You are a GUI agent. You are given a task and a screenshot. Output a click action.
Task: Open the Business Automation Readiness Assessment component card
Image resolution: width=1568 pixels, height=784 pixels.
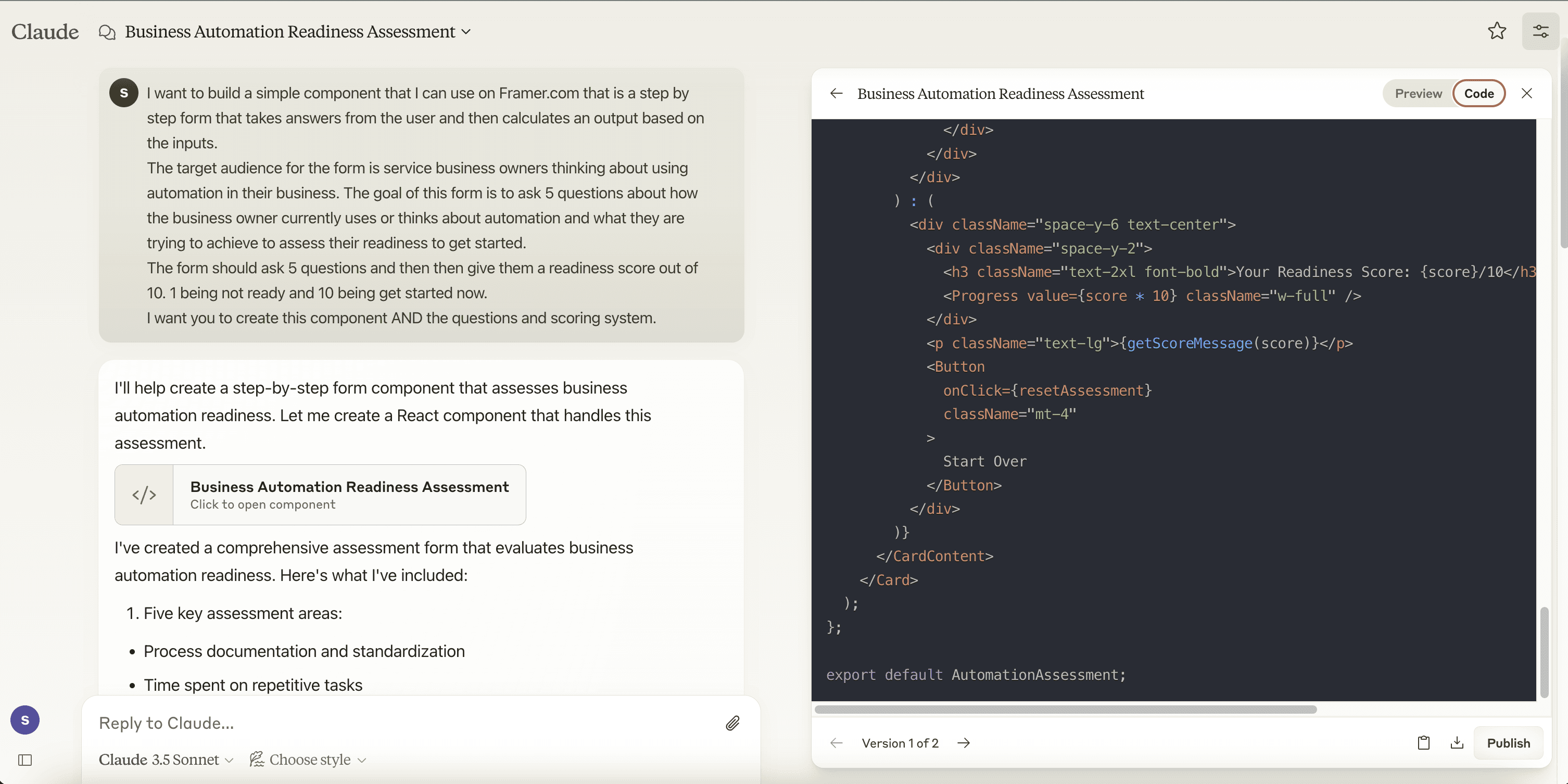click(x=320, y=494)
